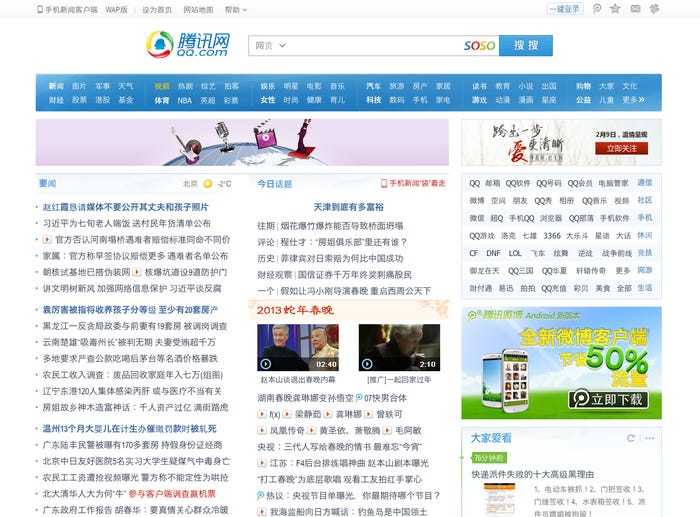This screenshot has width=700, height=517.
Task: Open the Tencent Weibo icon in top bar
Action: click(596, 8)
